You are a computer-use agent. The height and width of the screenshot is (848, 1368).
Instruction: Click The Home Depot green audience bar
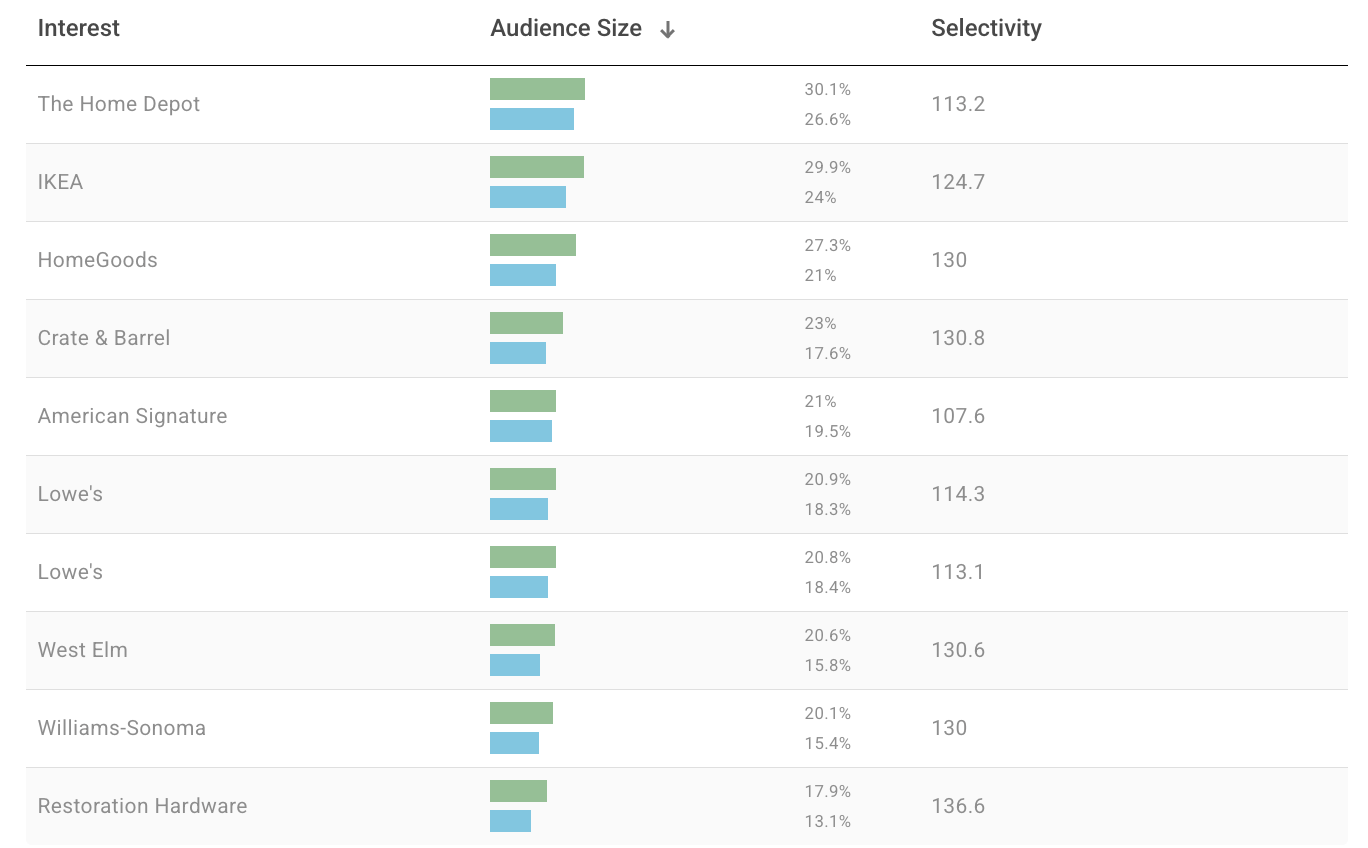pos(537,89)
